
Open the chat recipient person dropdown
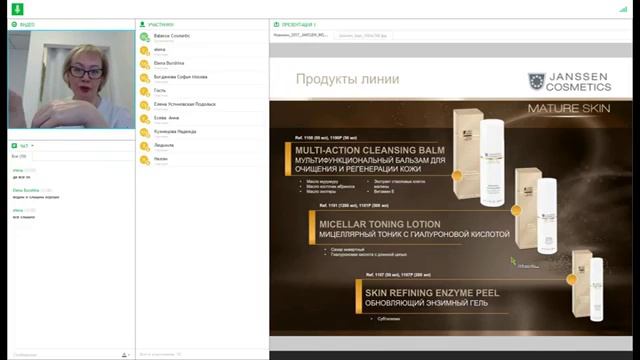(126, 355)
